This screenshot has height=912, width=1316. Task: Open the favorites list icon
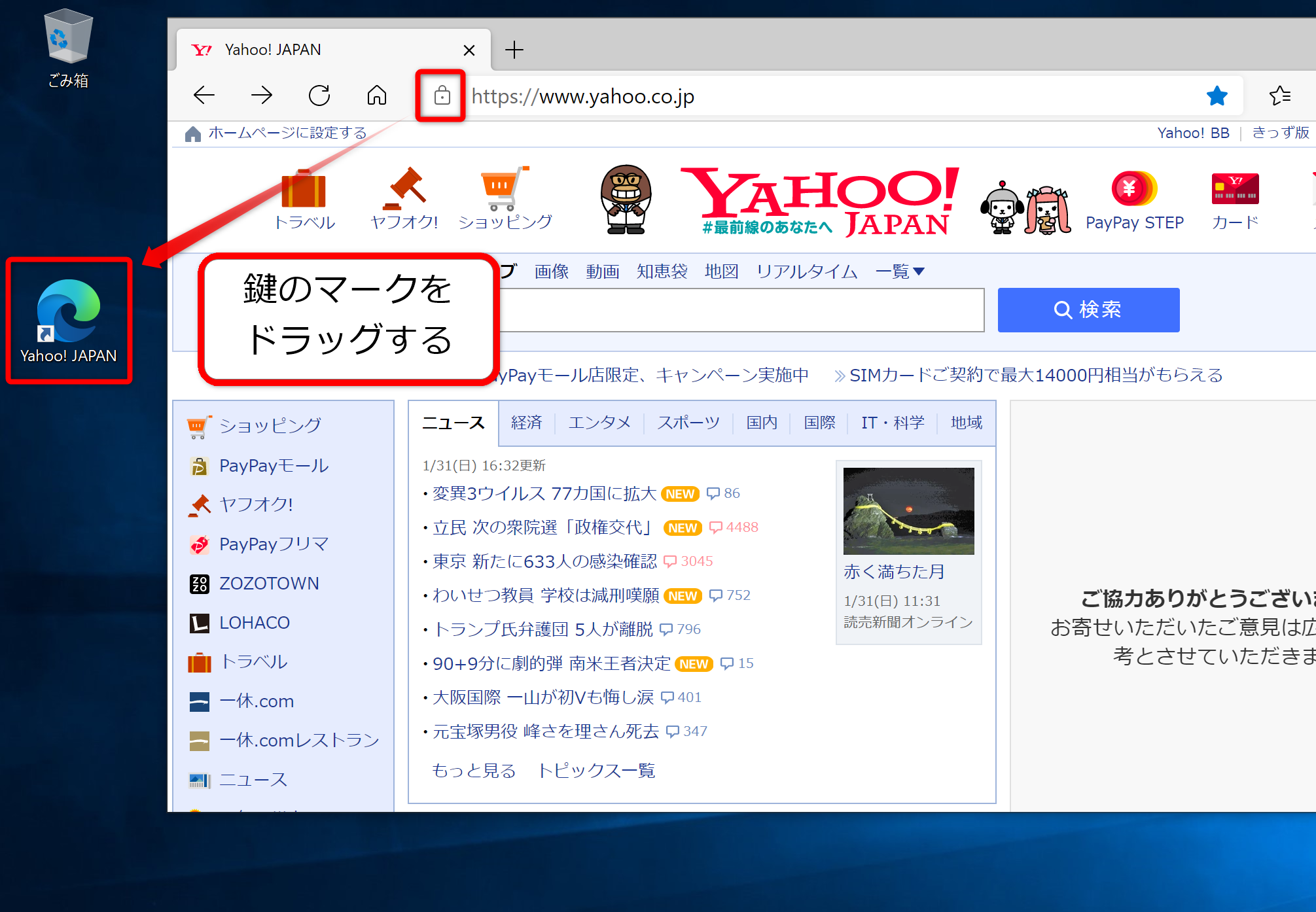[x=1280, y=96]
